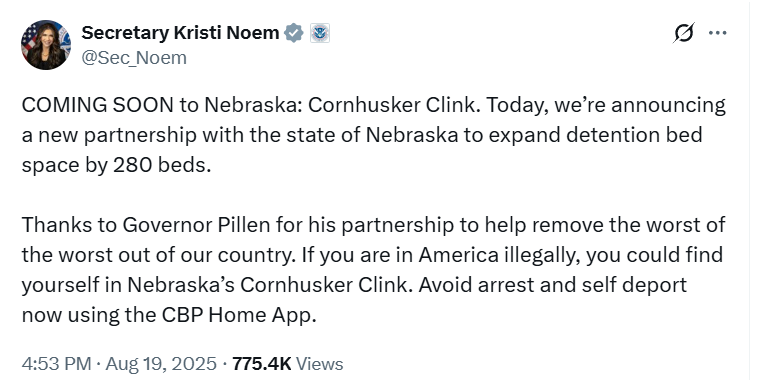Open the Secretary Kristi Noem display name

[x=180, y=33]
